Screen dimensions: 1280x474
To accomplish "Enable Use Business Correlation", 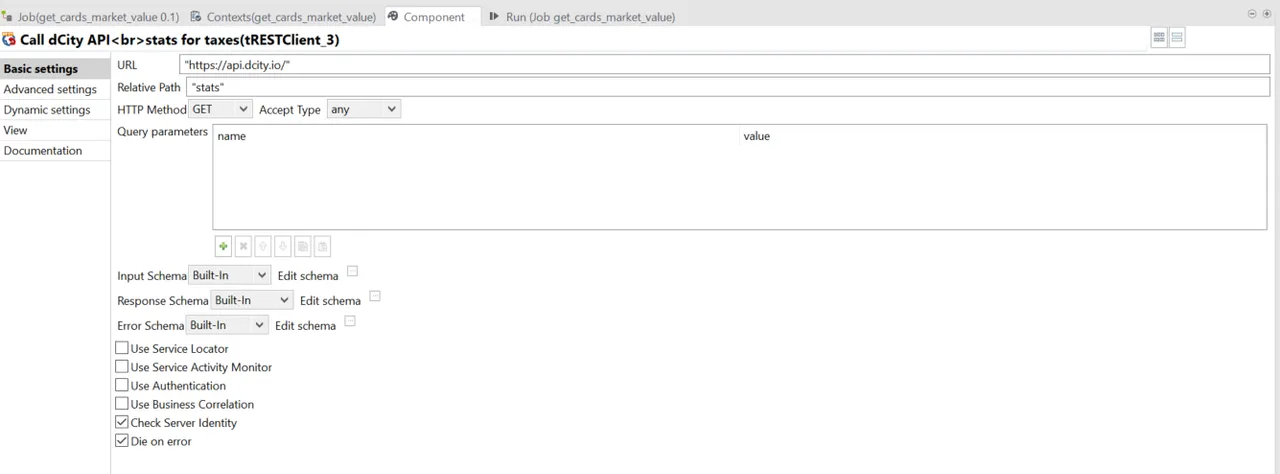I will tap(122, 404).
